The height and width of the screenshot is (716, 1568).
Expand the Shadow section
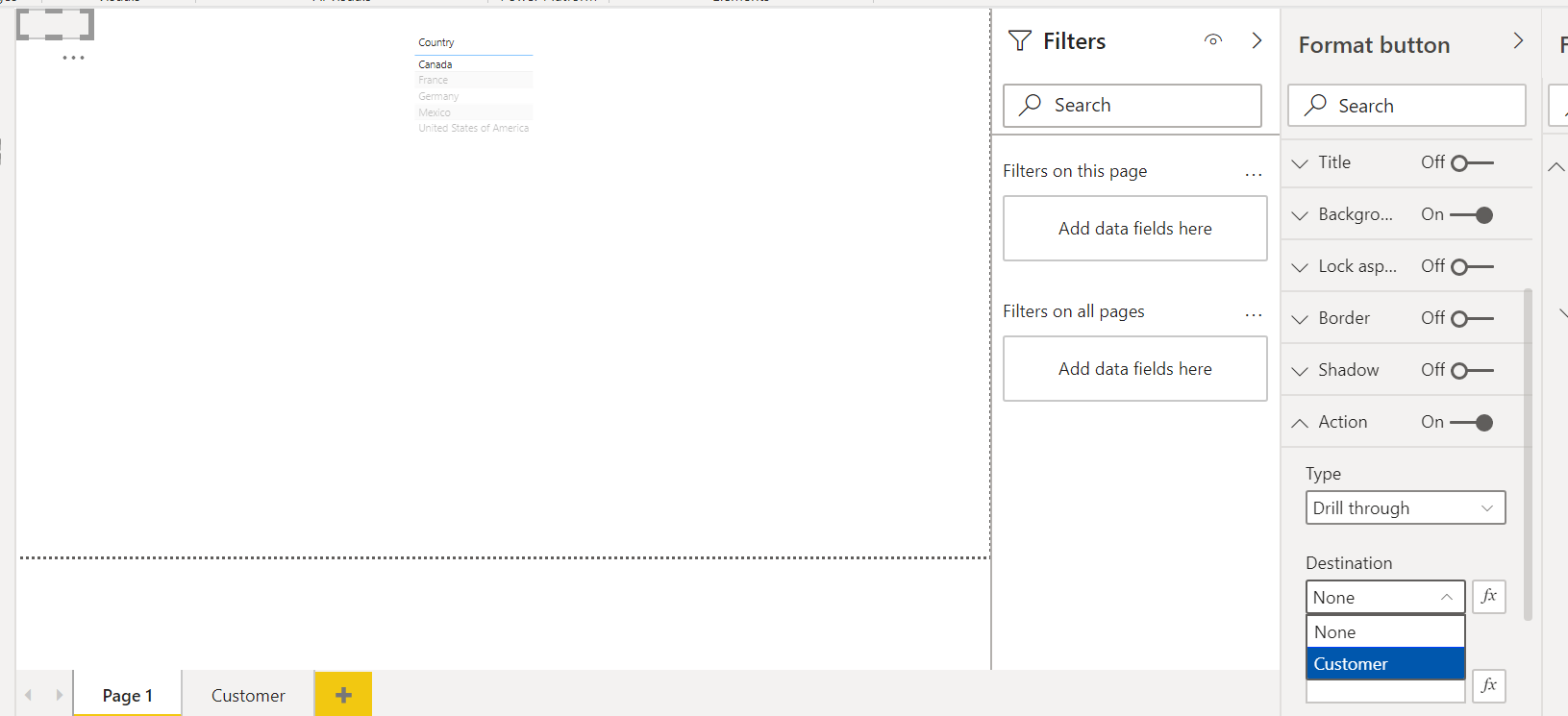click(1300, 371)
